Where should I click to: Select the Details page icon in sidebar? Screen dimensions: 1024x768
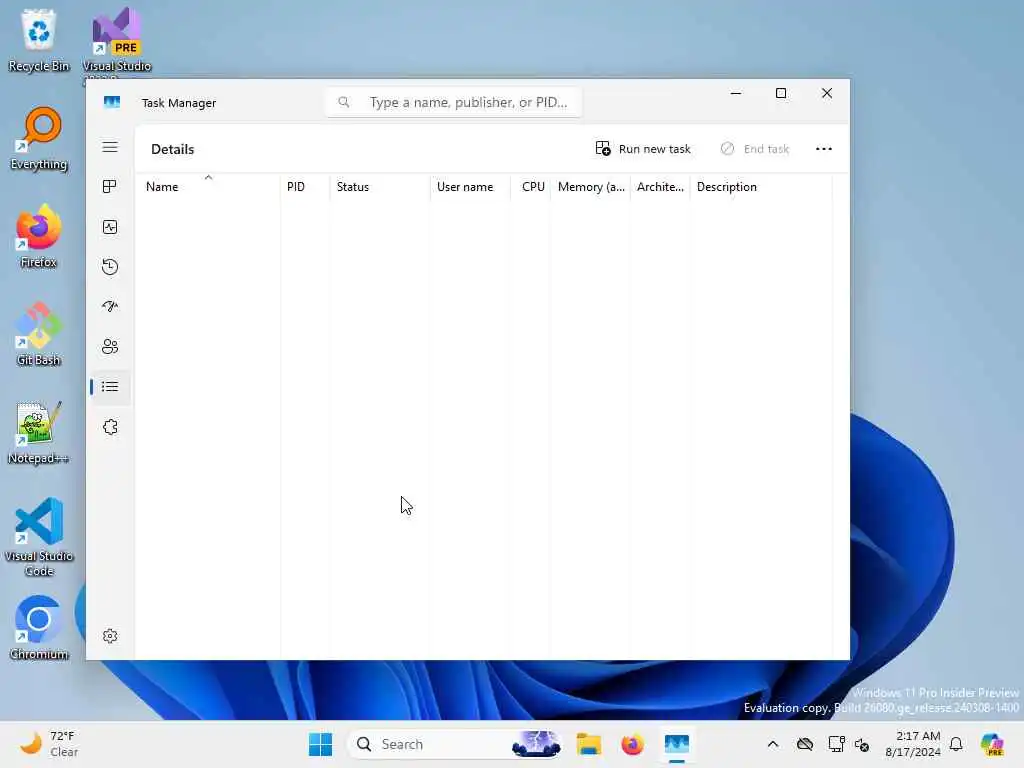(x=110, y=387)
